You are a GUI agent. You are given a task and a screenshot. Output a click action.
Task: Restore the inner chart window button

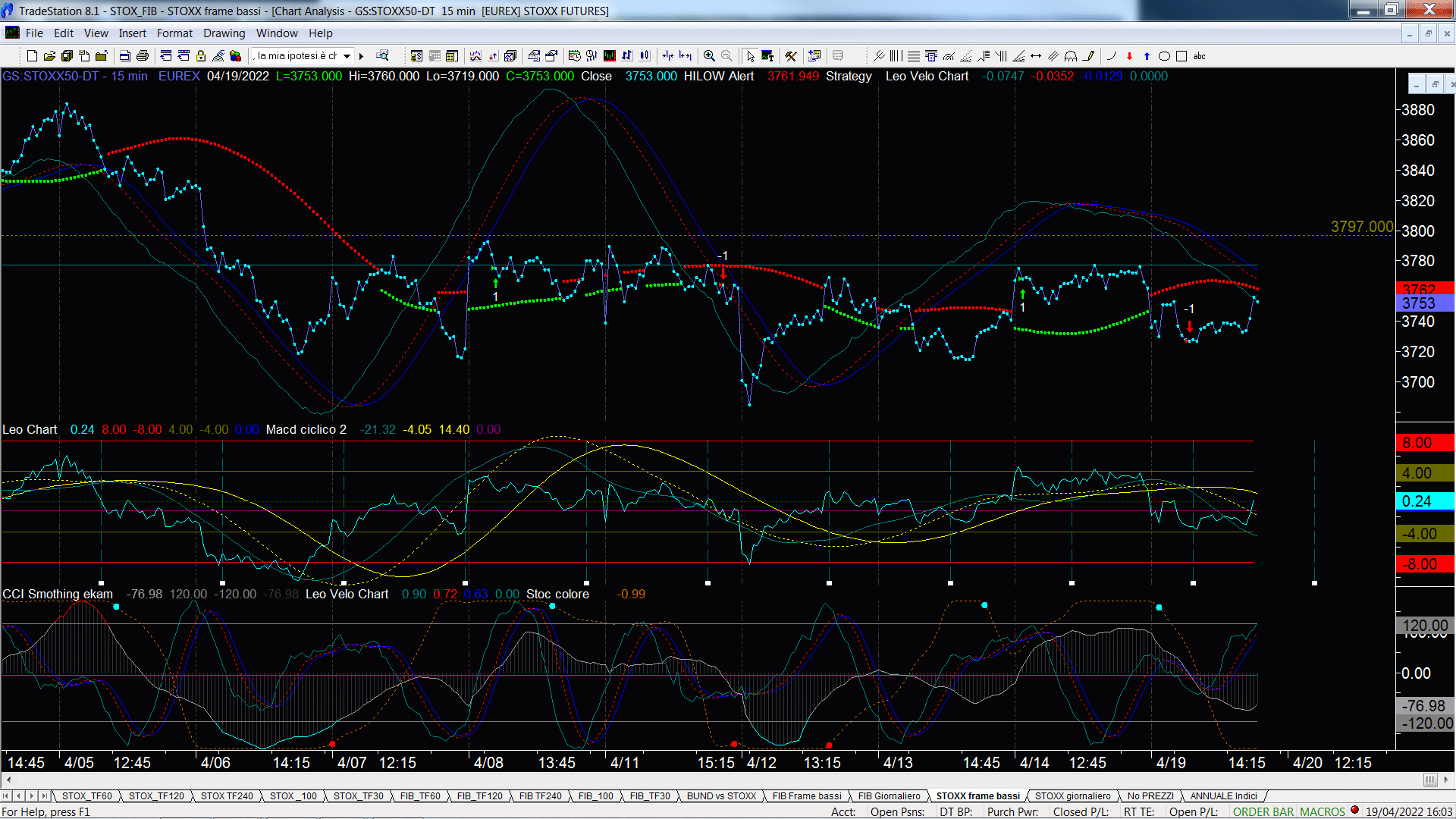point(1435,83)
